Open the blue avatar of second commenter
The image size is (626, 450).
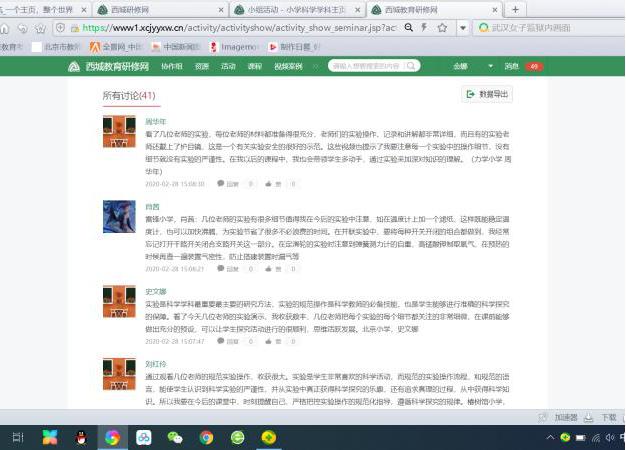pos(119,216)
